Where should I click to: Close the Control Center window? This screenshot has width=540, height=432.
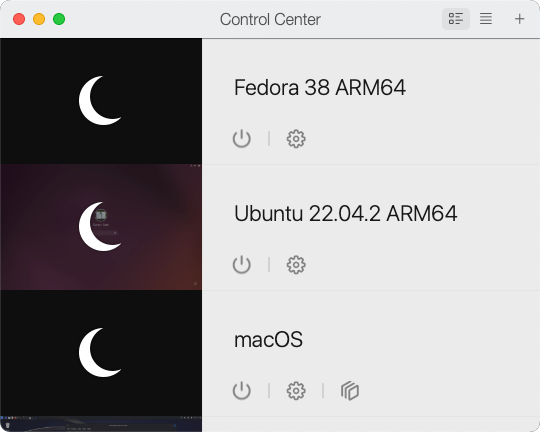[x=19, y=19]
